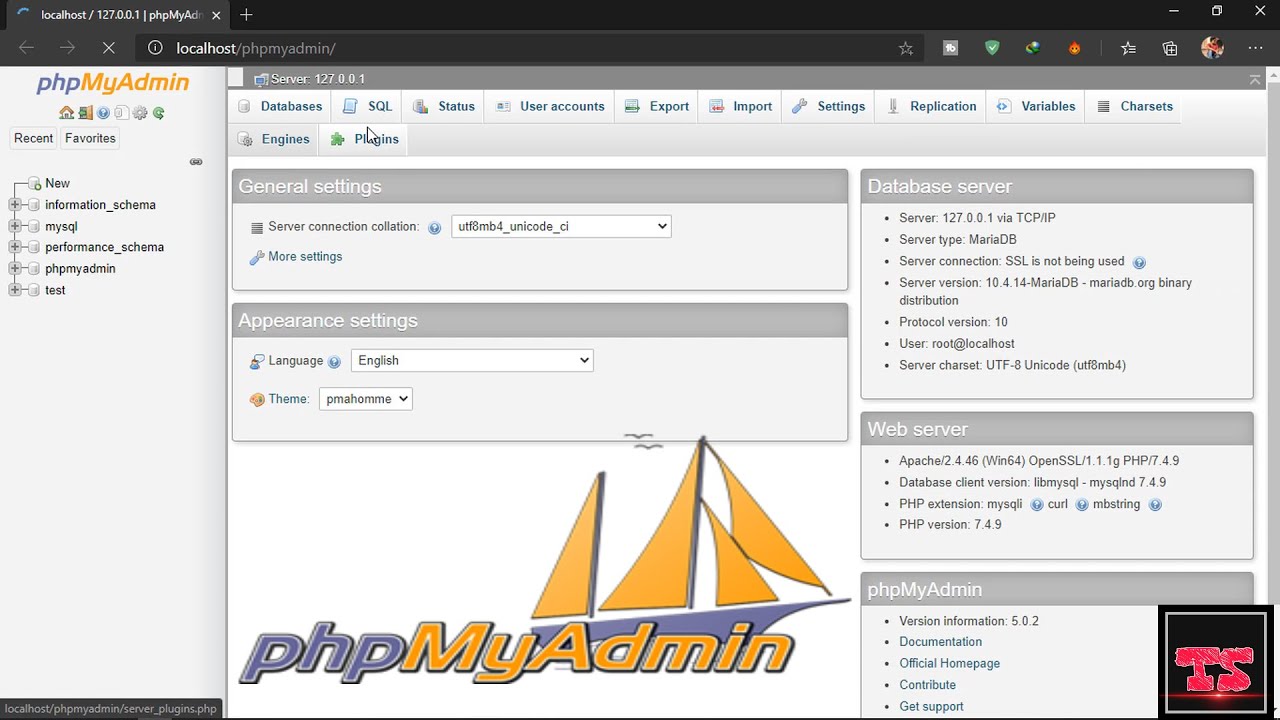The image size is (1280, 720).
Task: Click the help icon after mbstring extension
Action: tap(1155, 505)
